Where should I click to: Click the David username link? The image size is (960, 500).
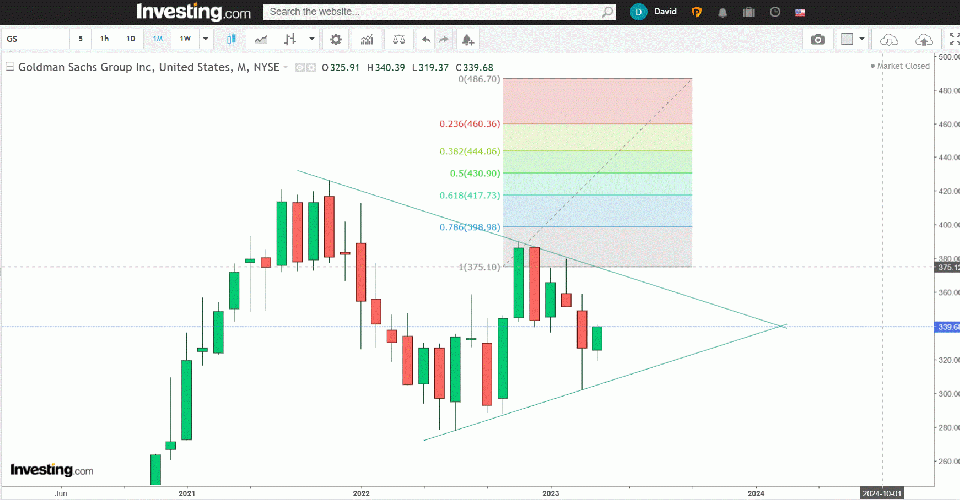tap(665, 11)
